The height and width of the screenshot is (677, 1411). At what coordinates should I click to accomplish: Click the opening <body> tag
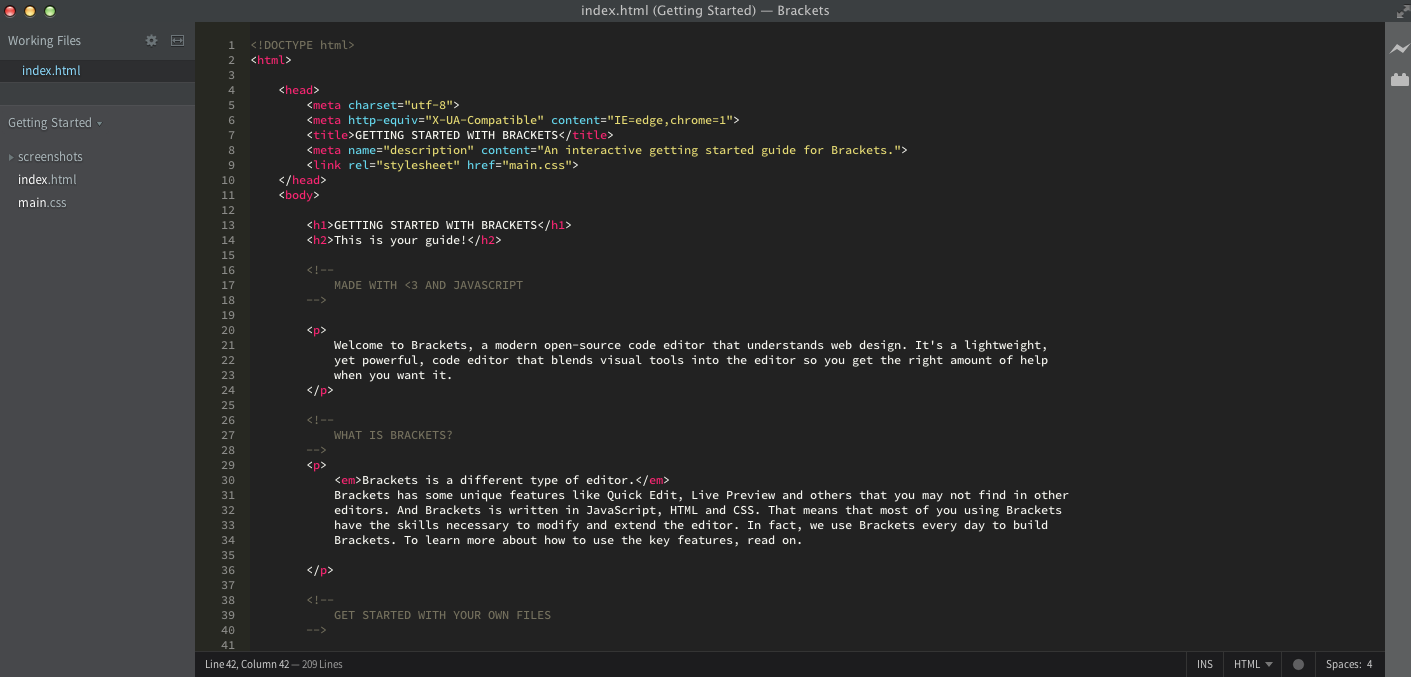[x=299, y=195]
